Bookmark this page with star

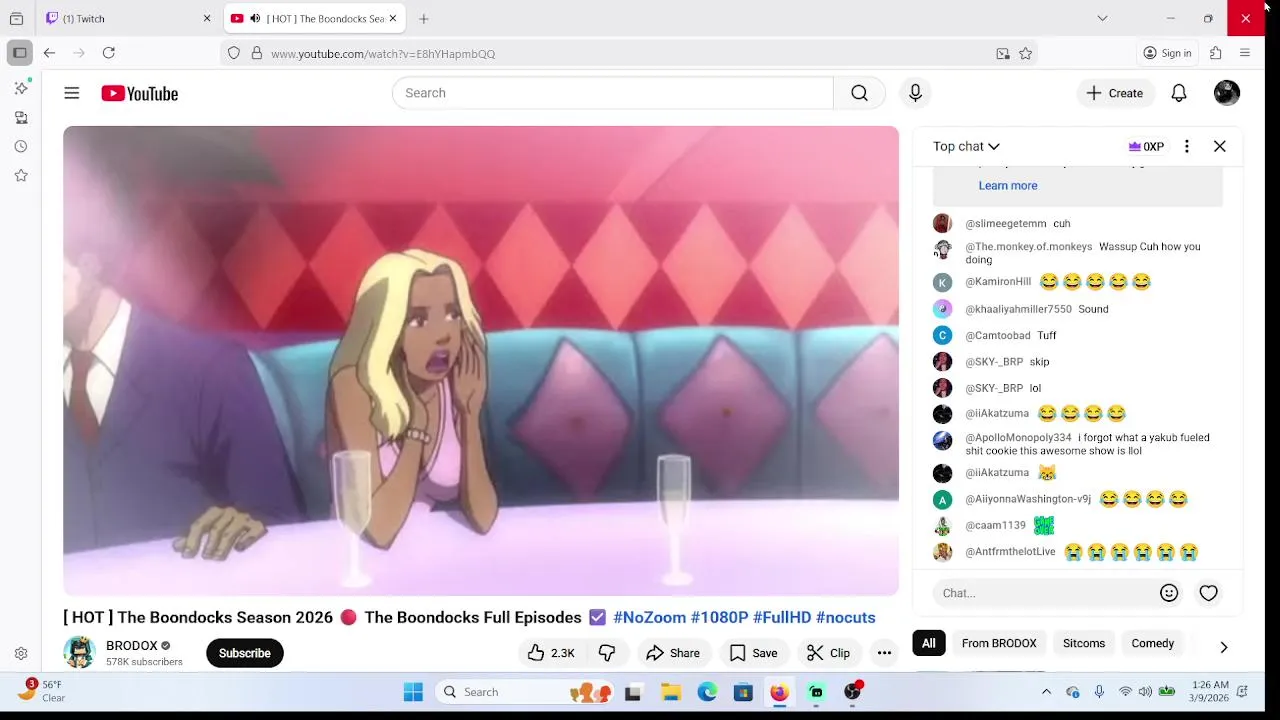click(x=1025, y=54)
